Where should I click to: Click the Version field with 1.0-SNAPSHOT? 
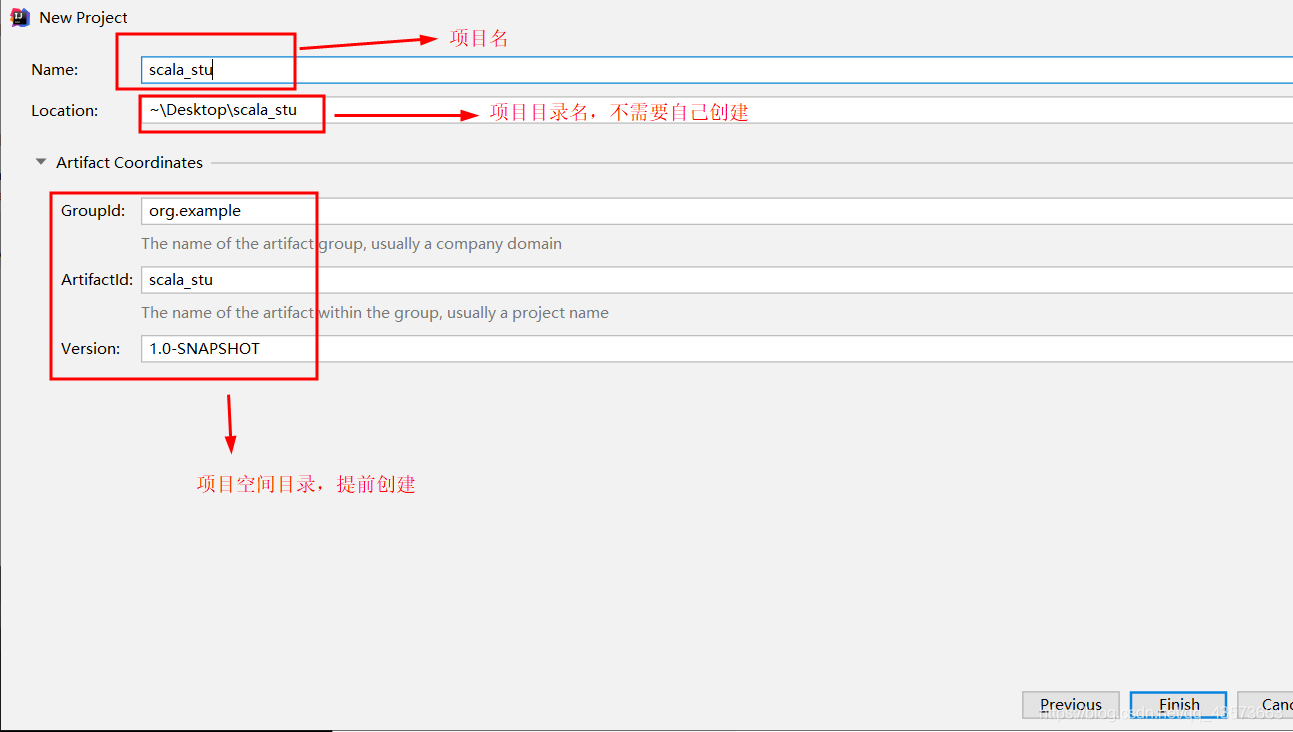pos(717,349)
